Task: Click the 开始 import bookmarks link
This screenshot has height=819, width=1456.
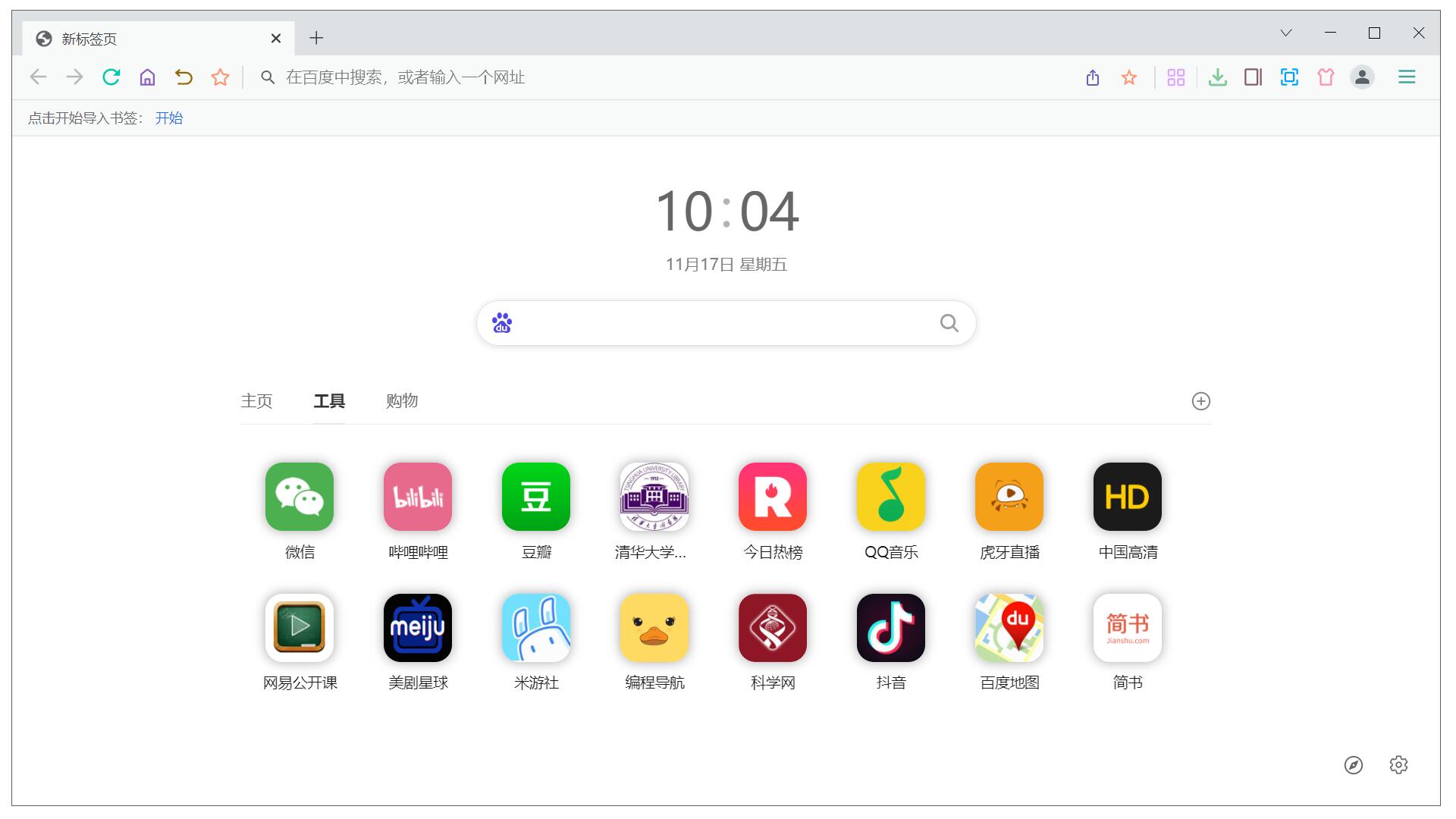Action: click(x=168, y=118)
